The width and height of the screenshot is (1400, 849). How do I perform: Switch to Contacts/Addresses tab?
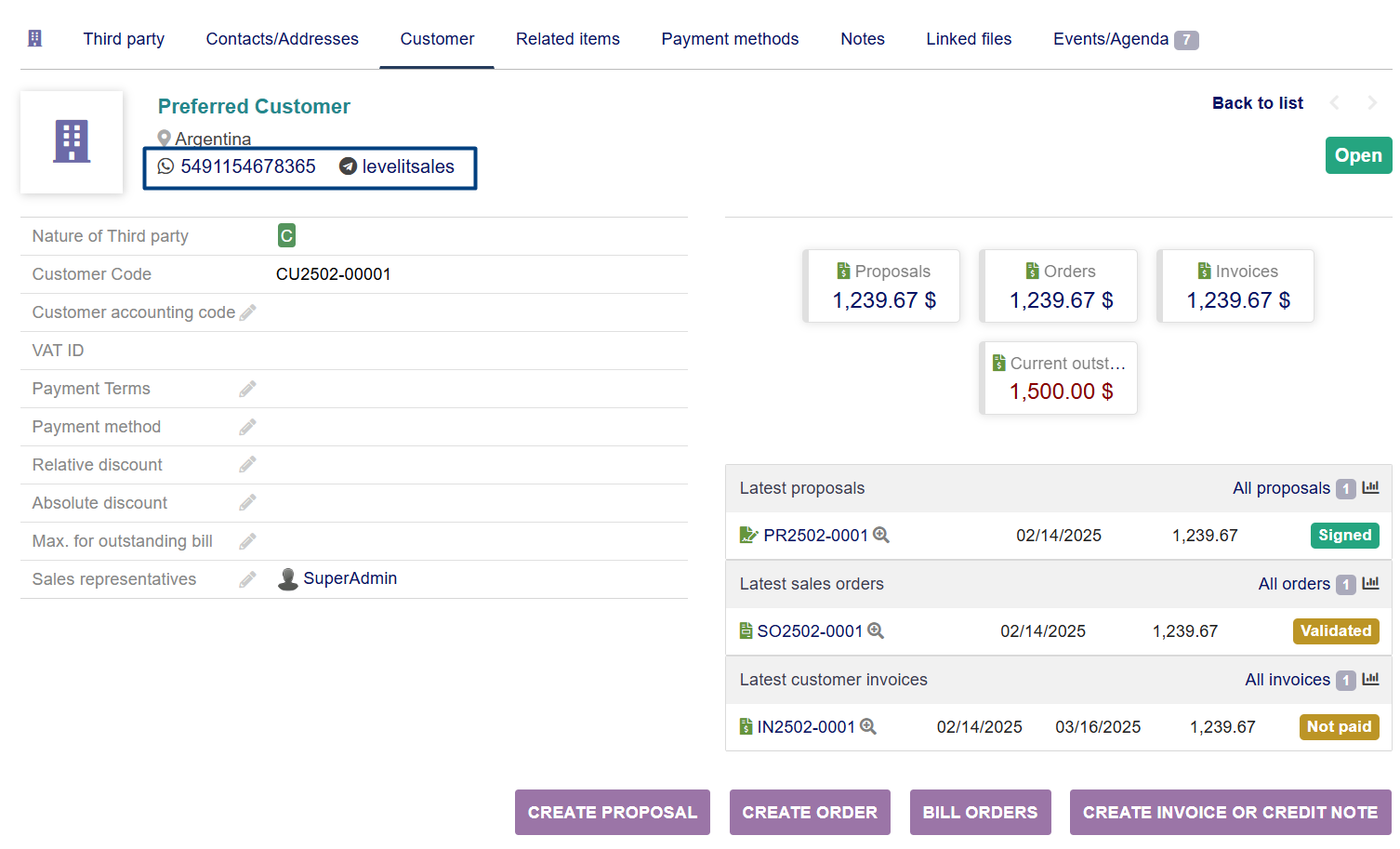click(x=282, y=39)
